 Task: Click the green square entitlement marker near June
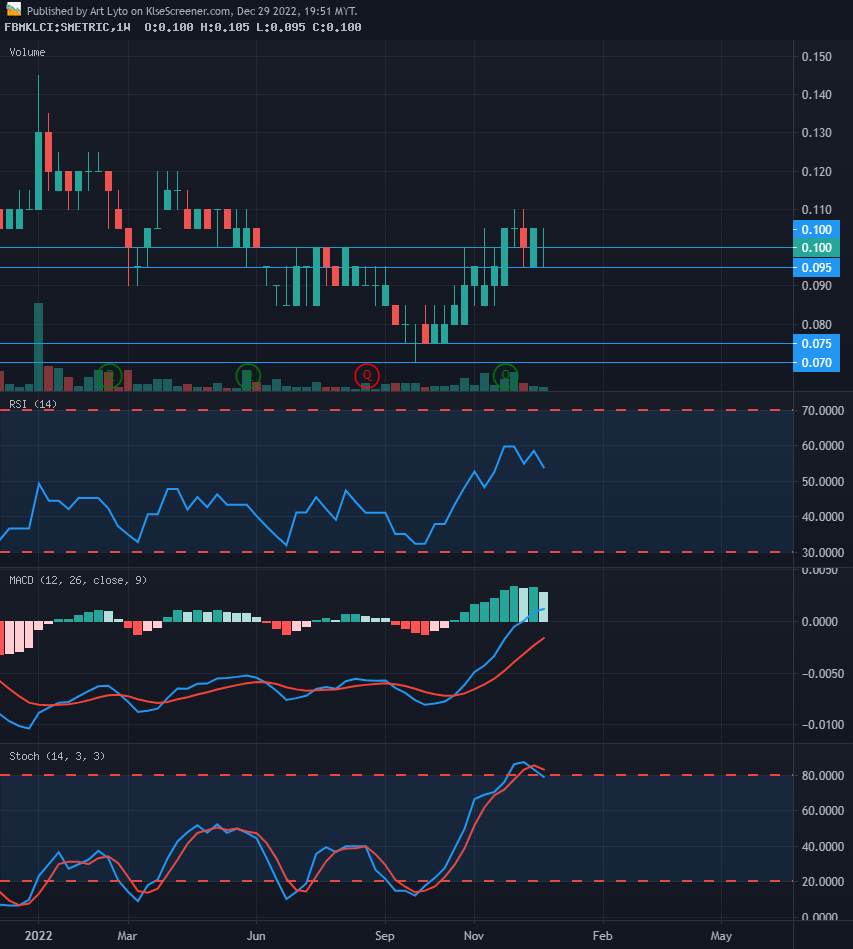pyautogui.click(x=247, y=376)
